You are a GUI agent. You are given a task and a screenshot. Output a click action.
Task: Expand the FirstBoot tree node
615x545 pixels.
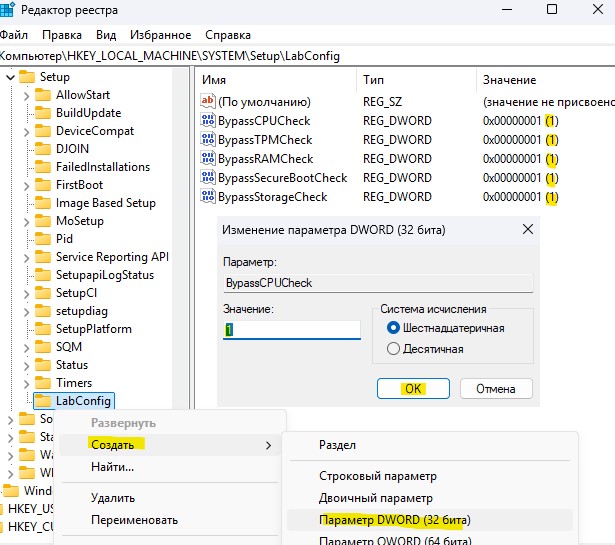click(x=26, y=185)
